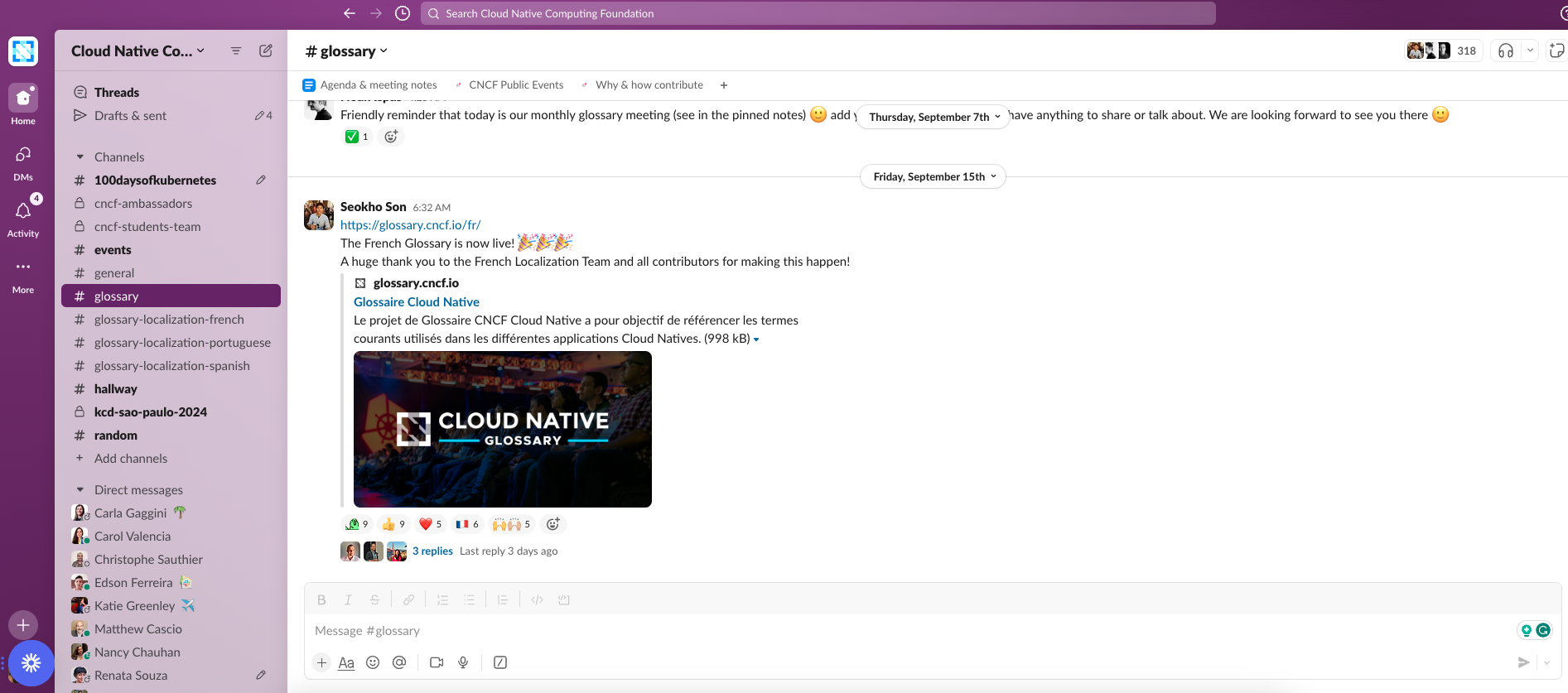Screen dimensions: 1568x693
Task: Record a video clip icon
Action: [x=437, y=662]
